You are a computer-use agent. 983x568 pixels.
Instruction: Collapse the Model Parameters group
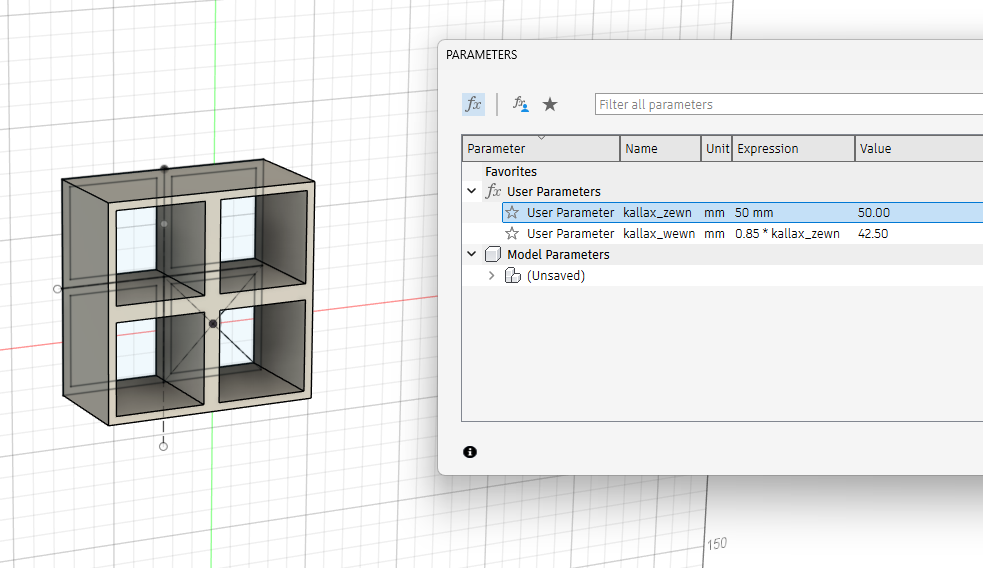(x=471, y=254)
